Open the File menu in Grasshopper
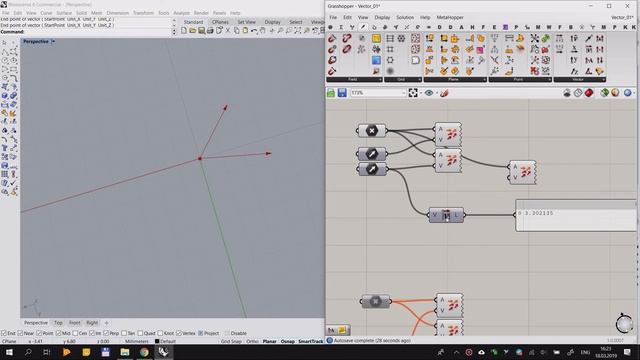Image resolution: width=640 pixels, height=360 pixels. pyautogui.click(x=333, y=18)
